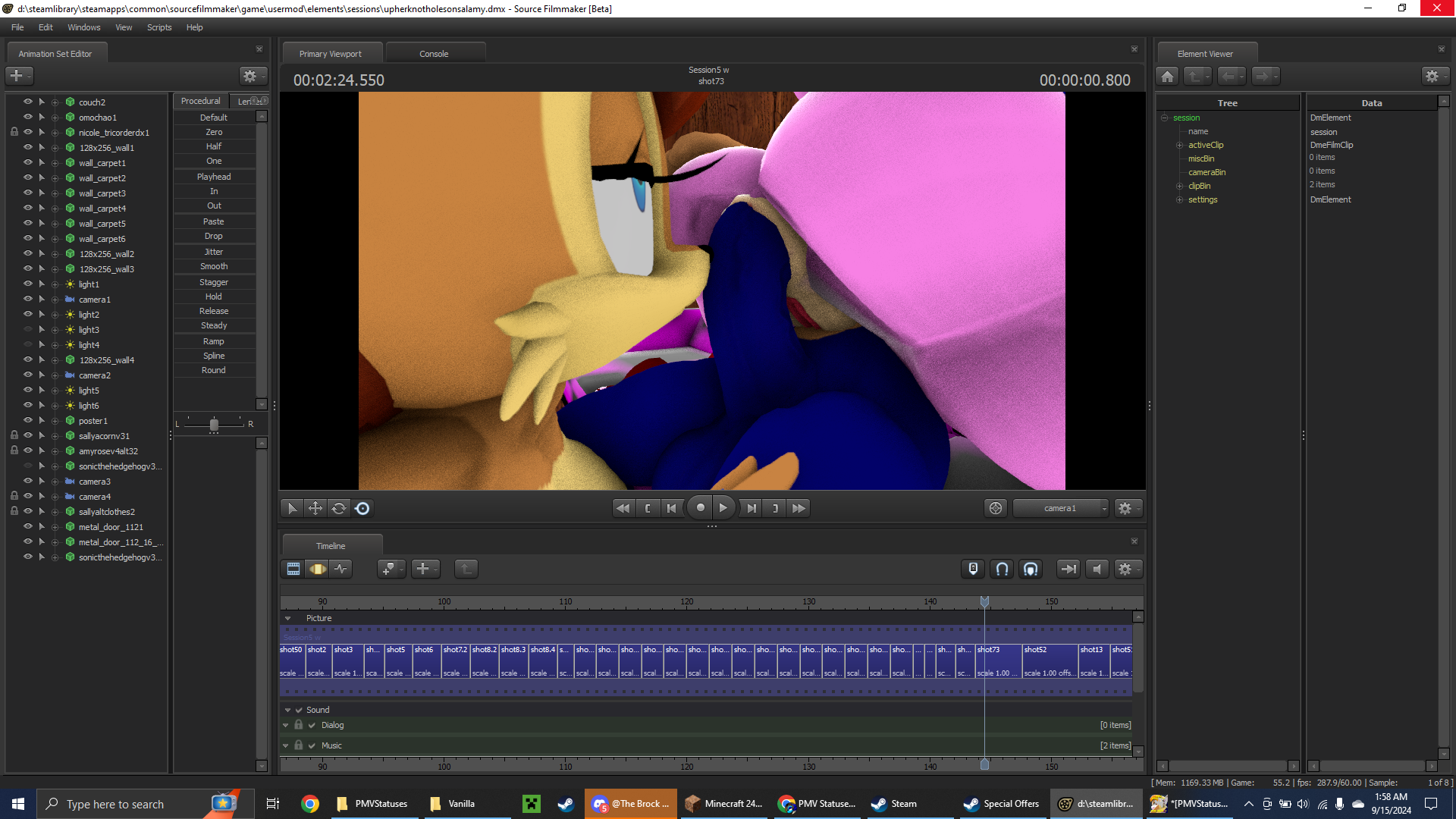1456x819 pixels.
Task: Hide the wall_carpet3 element
Action: pos(28,193)
